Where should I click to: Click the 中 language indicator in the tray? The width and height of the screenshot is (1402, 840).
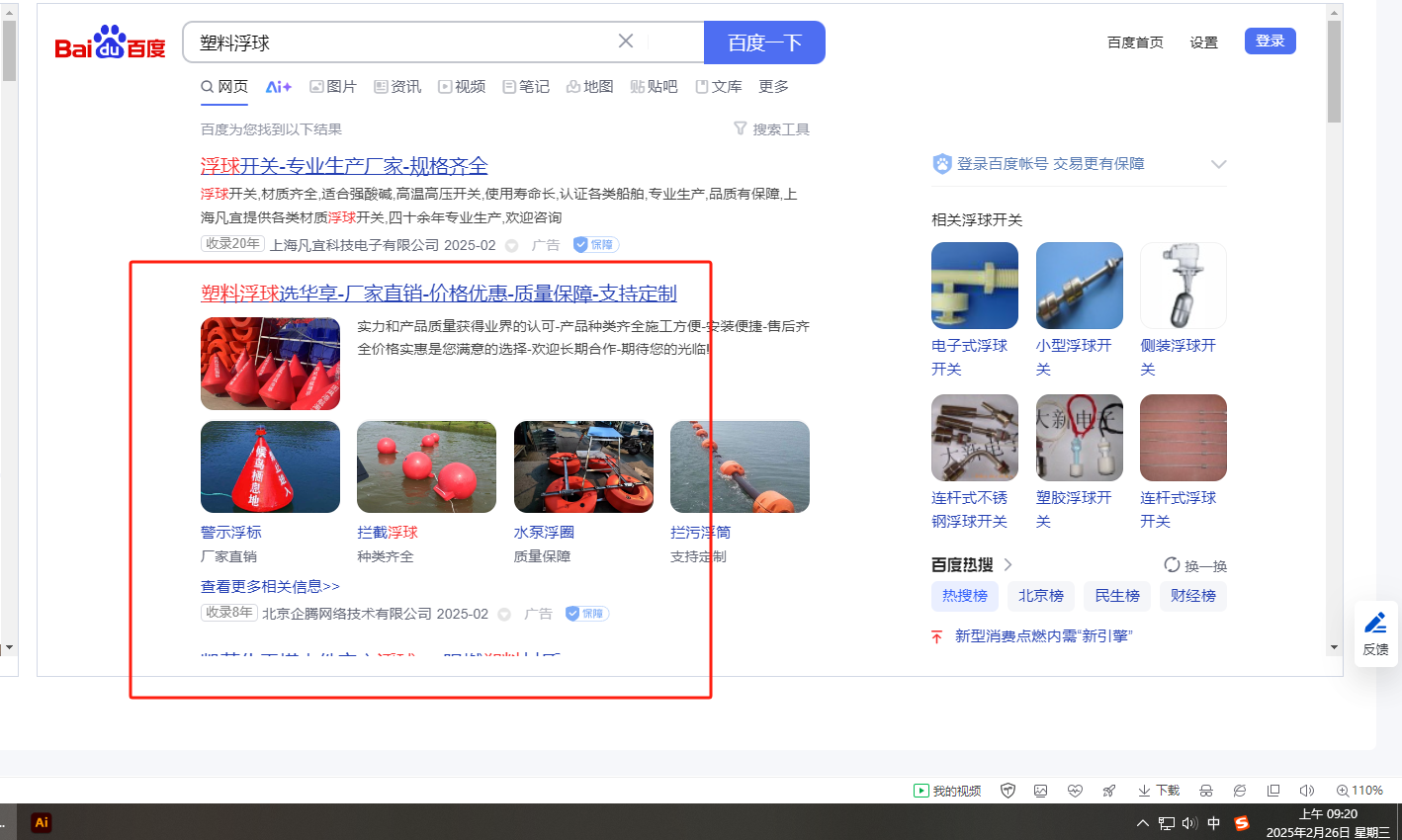pyautogui.click(x=1214, y=823)
